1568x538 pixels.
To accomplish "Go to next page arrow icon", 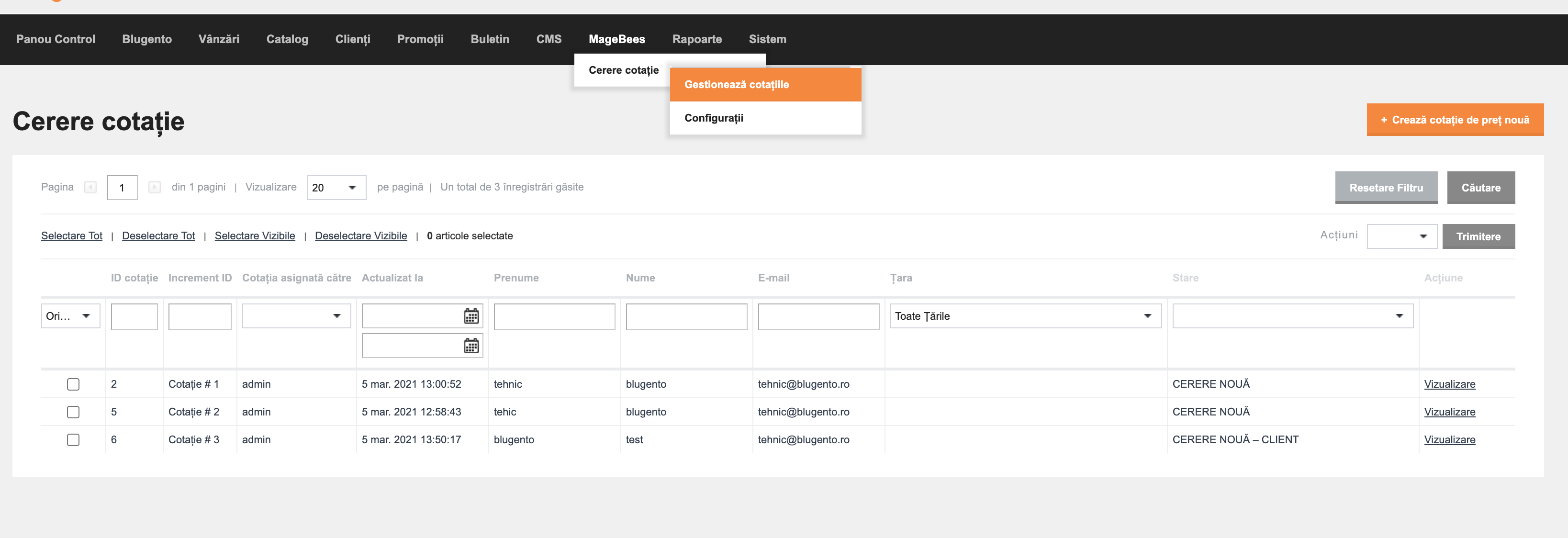I will coord(155,188).
